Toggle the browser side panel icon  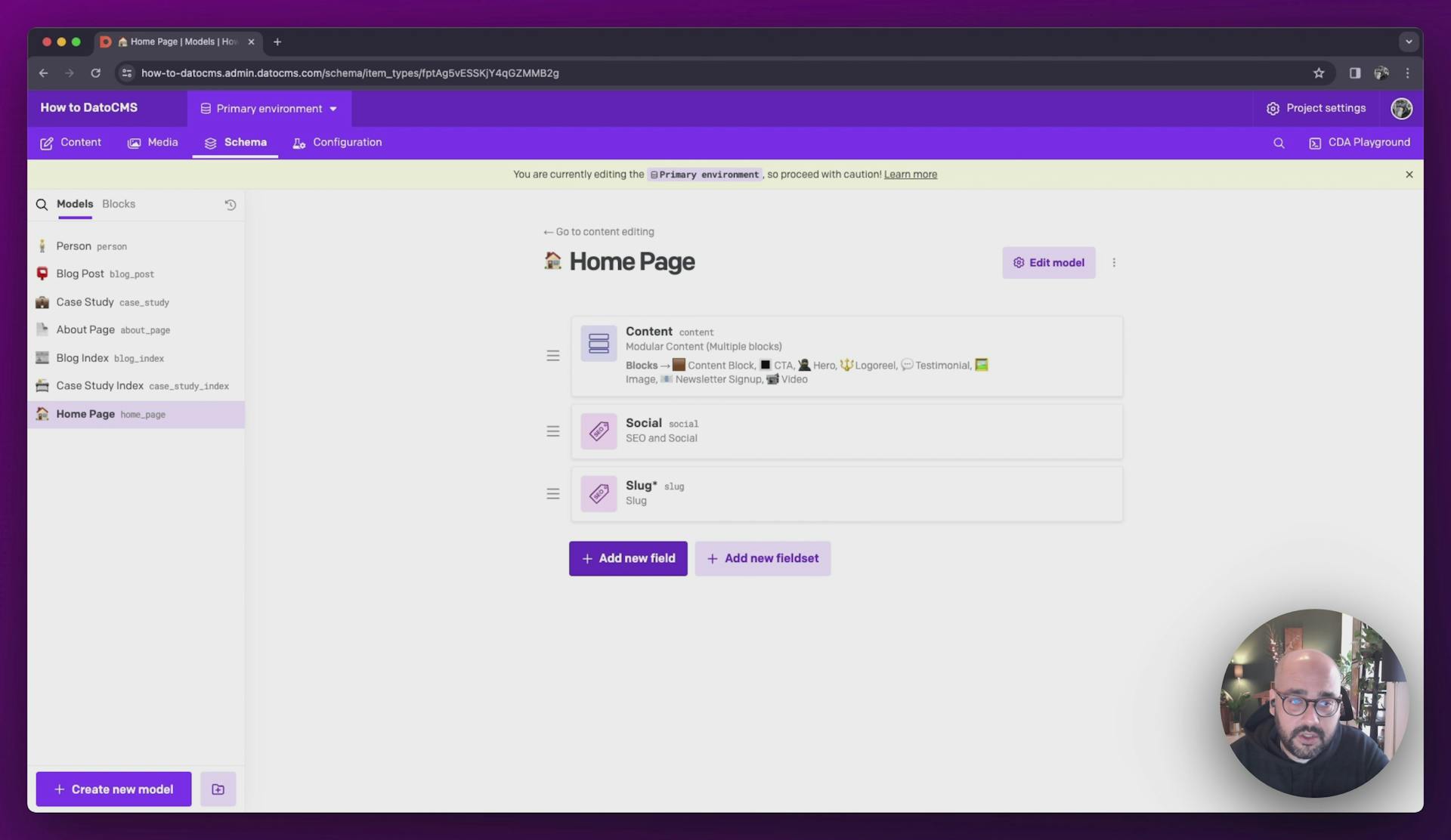(x=1355, y=73)
